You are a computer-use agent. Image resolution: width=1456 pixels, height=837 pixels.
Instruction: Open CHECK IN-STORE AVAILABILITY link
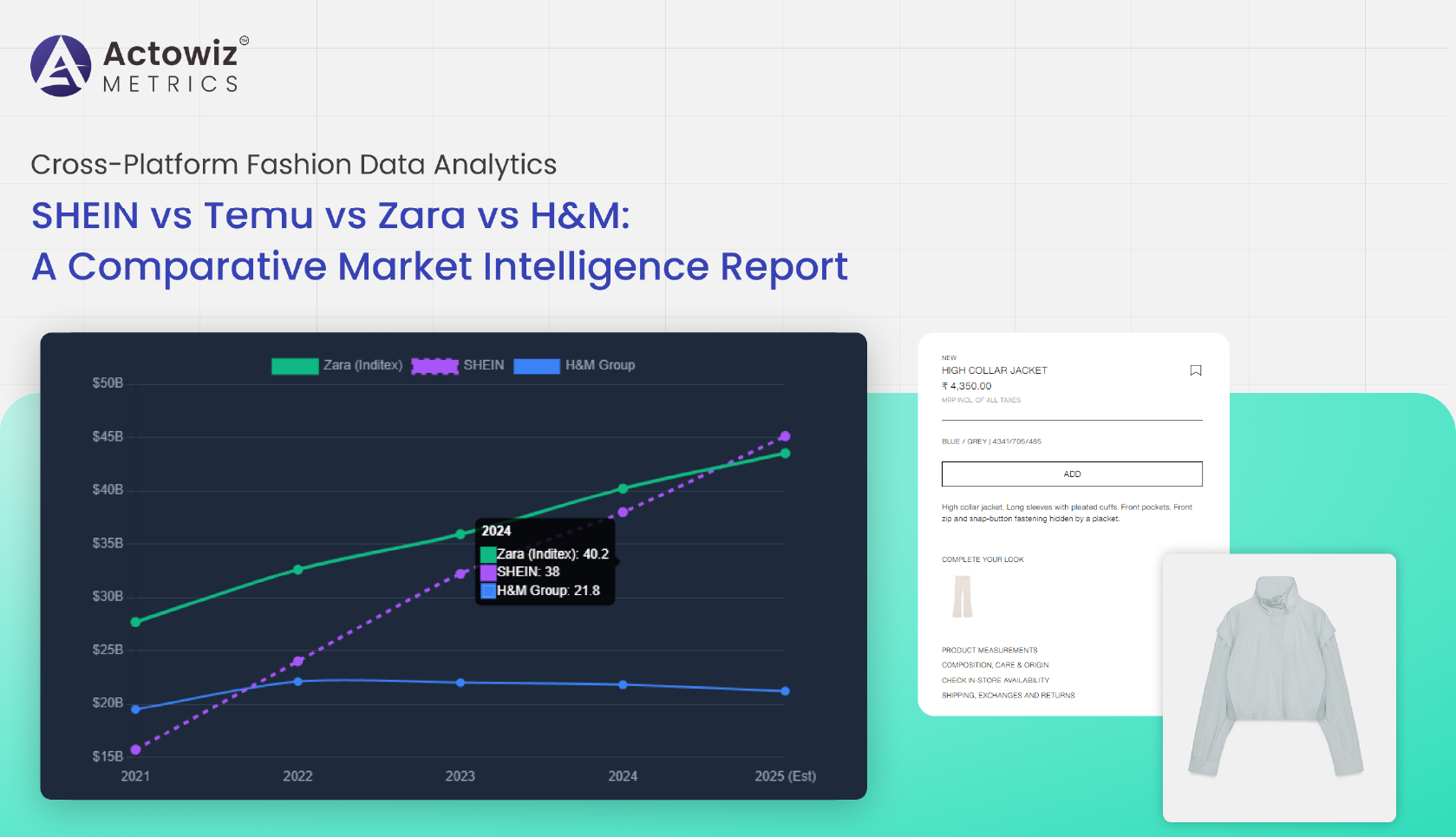[x=996, y=680]
